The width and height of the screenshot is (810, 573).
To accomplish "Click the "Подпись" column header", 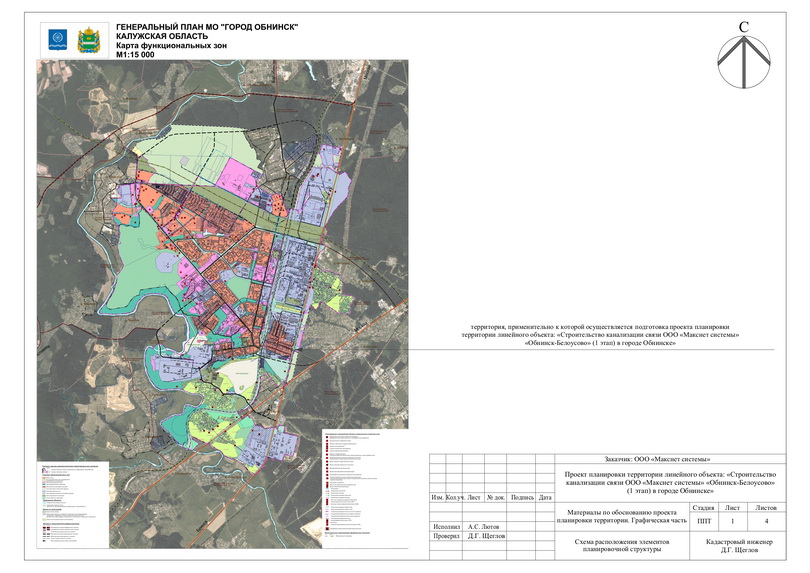I will [521, 497].
